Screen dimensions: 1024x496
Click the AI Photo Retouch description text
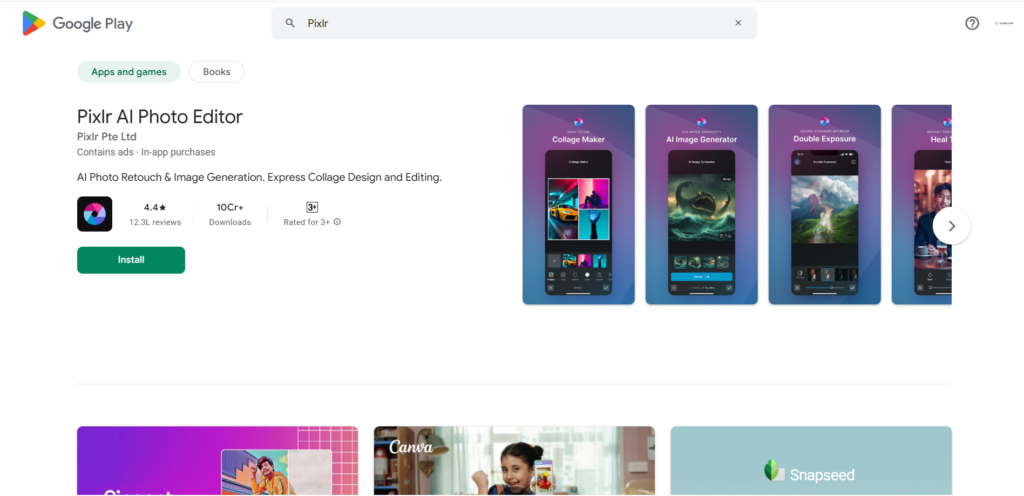click(259, 177)
